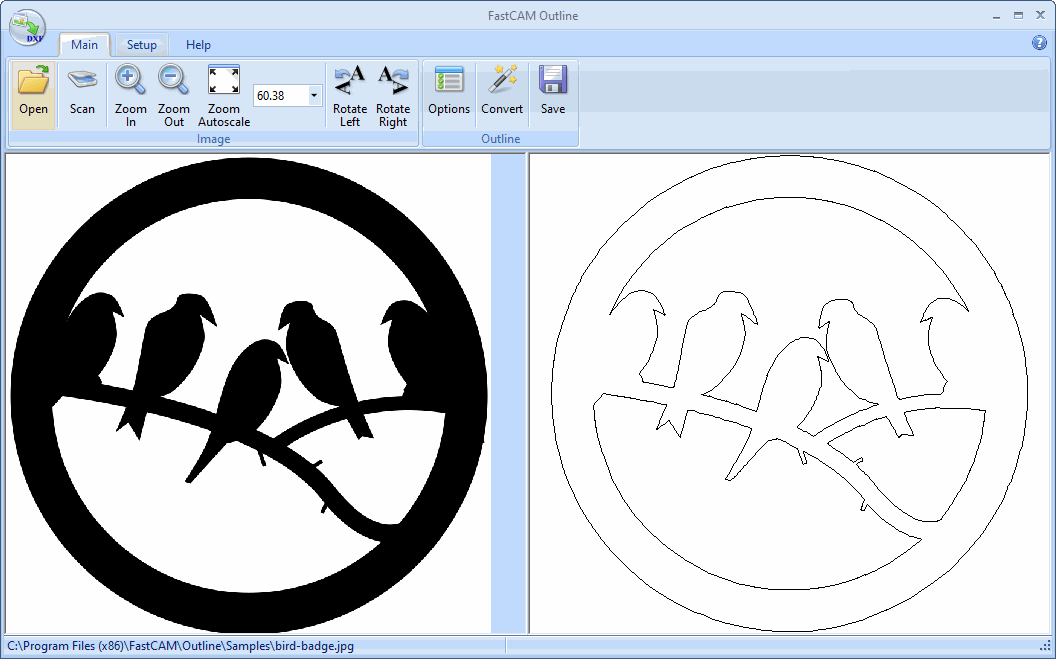Switch to the Setup tab
Image resolution: width=1056 pixels, height=659 pixels.
point(141,45)
